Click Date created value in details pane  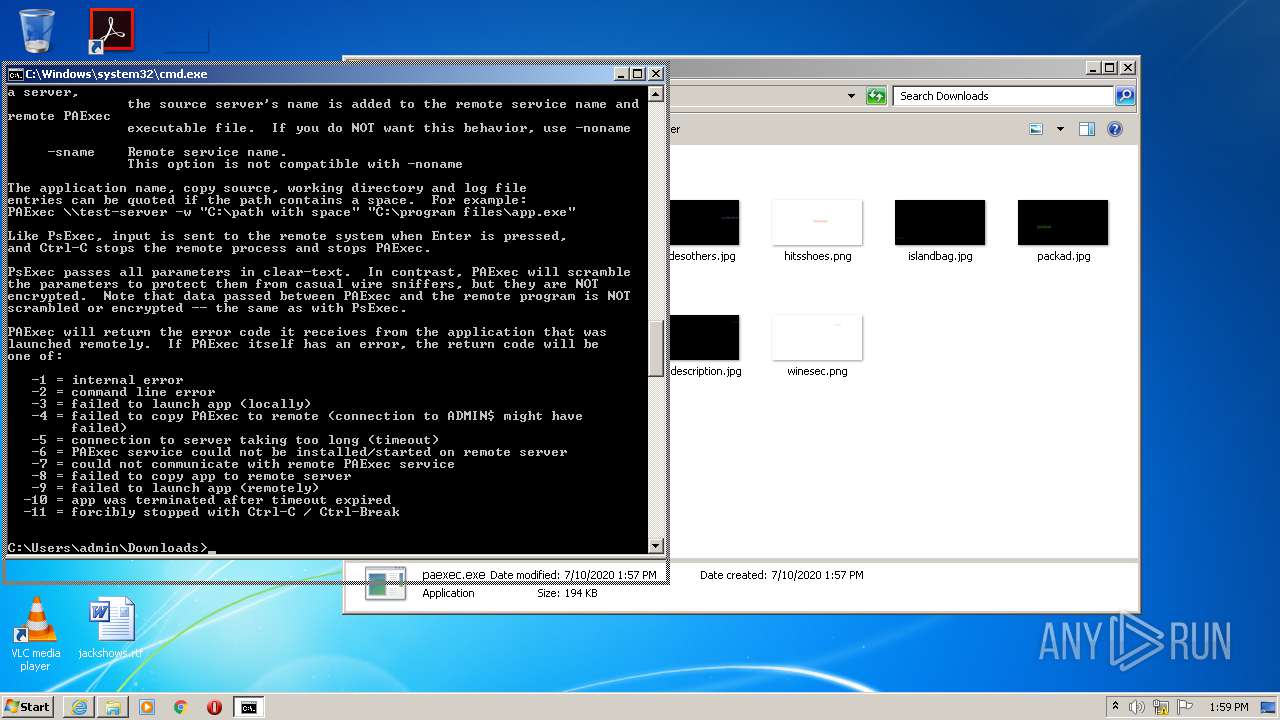point(817,575)
